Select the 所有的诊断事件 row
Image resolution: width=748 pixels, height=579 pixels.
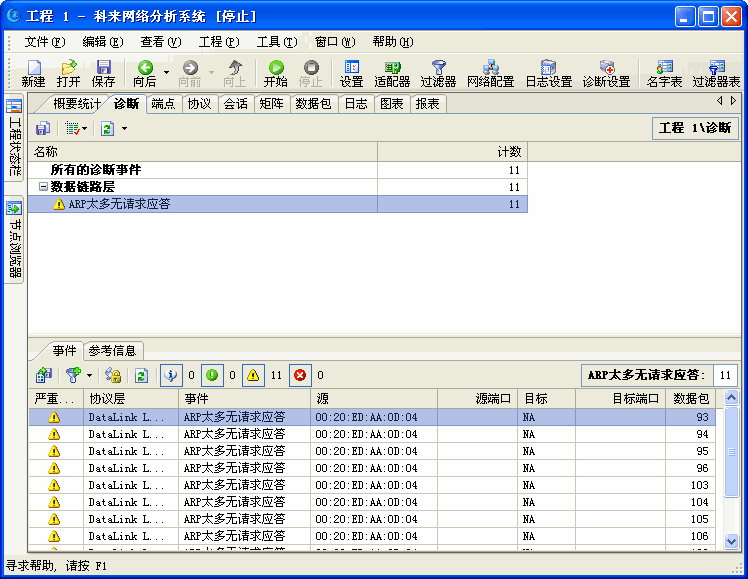(278, 170)
